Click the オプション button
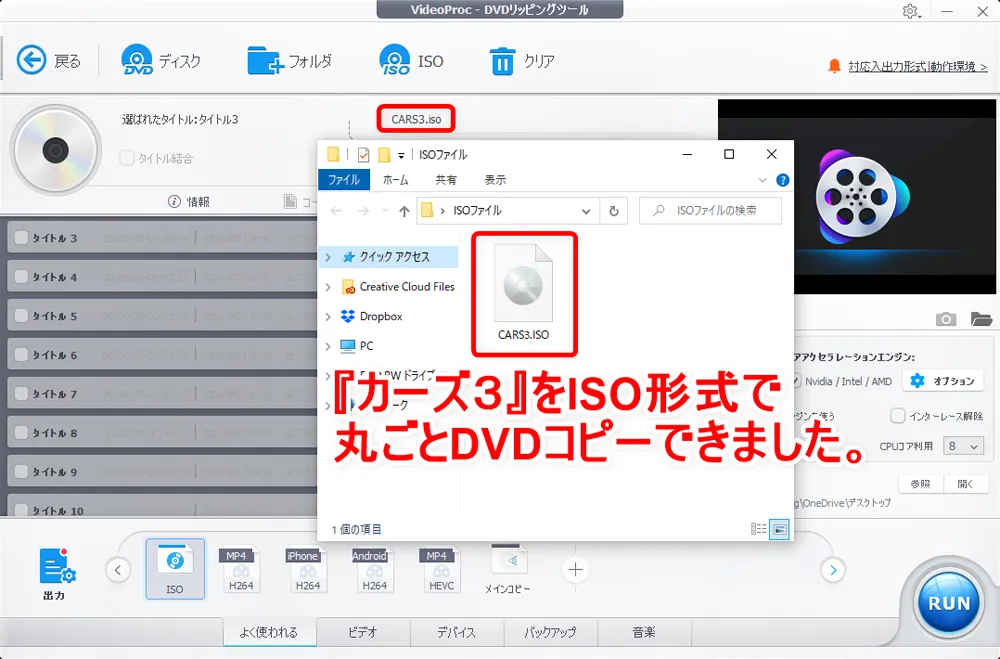 (943, 381)
